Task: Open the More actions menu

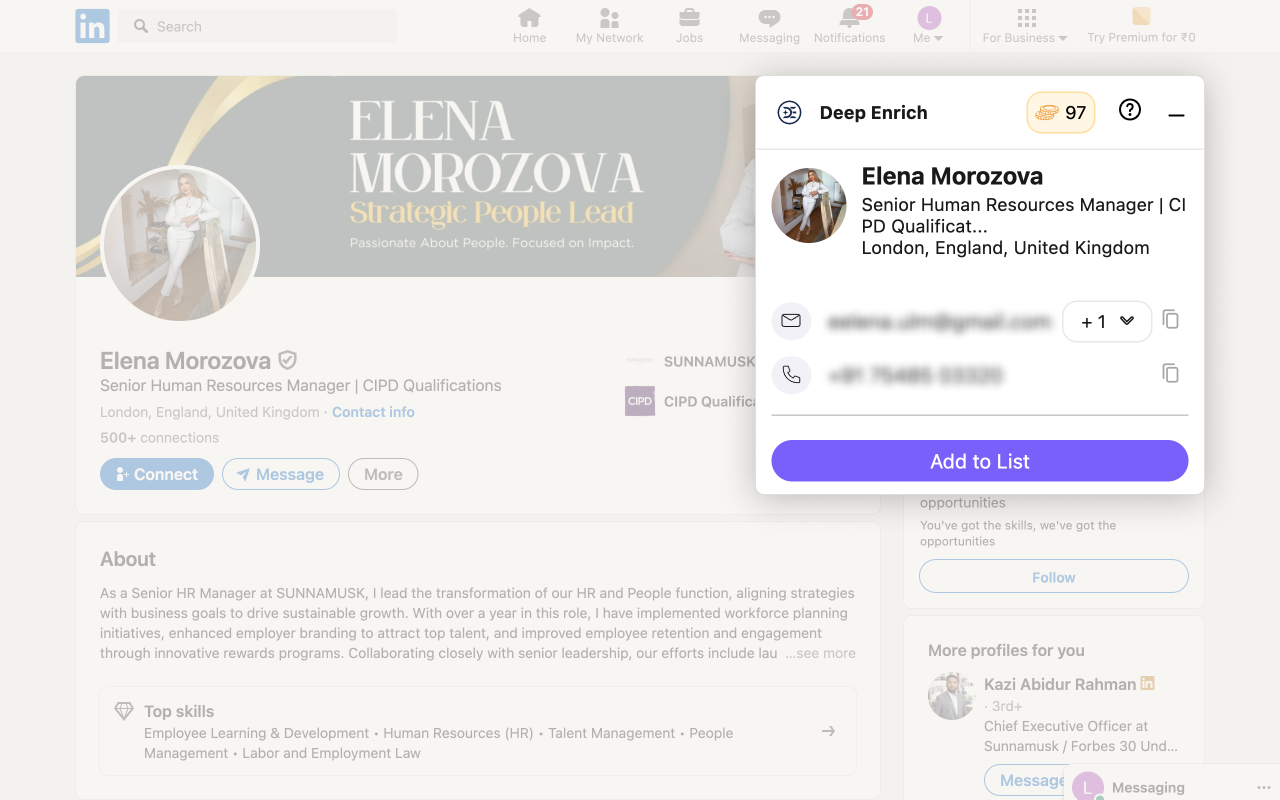Action: (x=383, y=474)
